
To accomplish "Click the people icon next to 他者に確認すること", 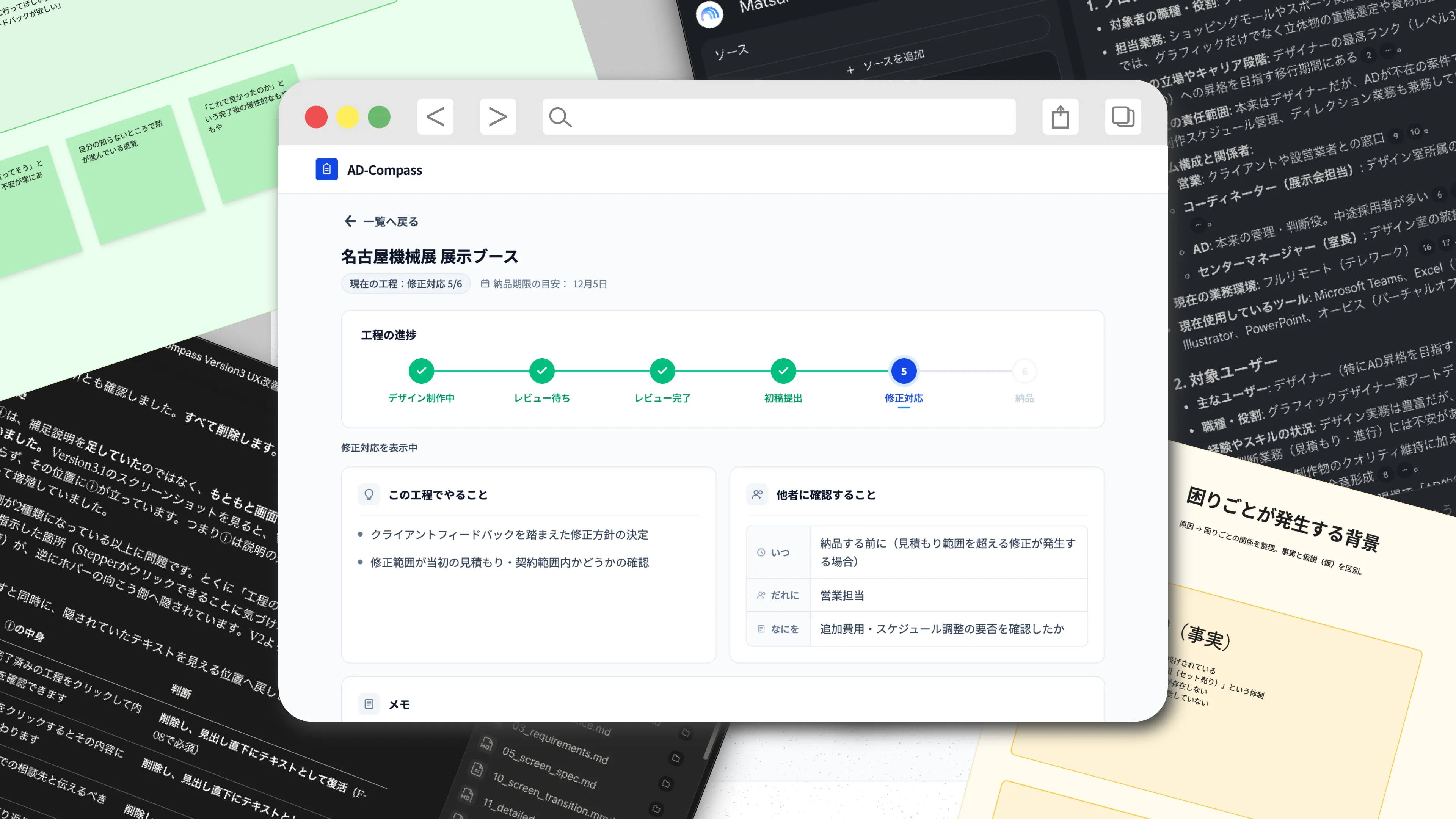I will 758,494.
